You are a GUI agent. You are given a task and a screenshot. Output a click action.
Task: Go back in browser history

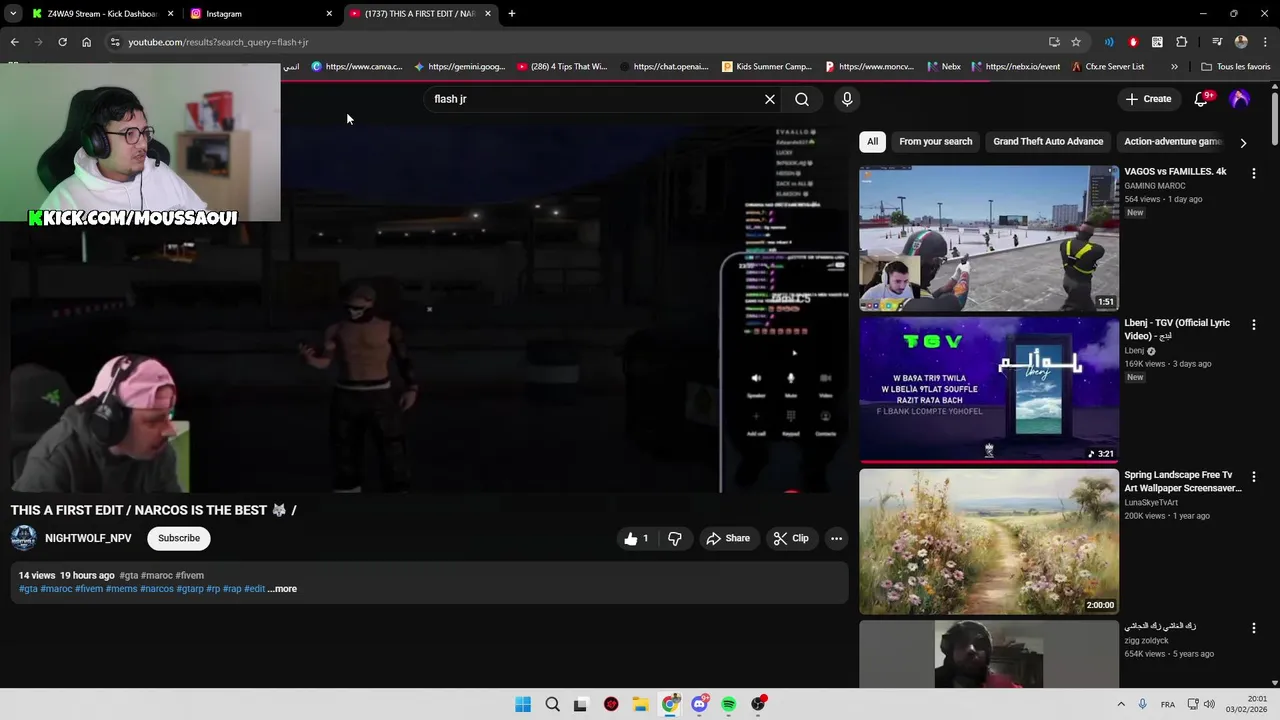pos(14,42)
